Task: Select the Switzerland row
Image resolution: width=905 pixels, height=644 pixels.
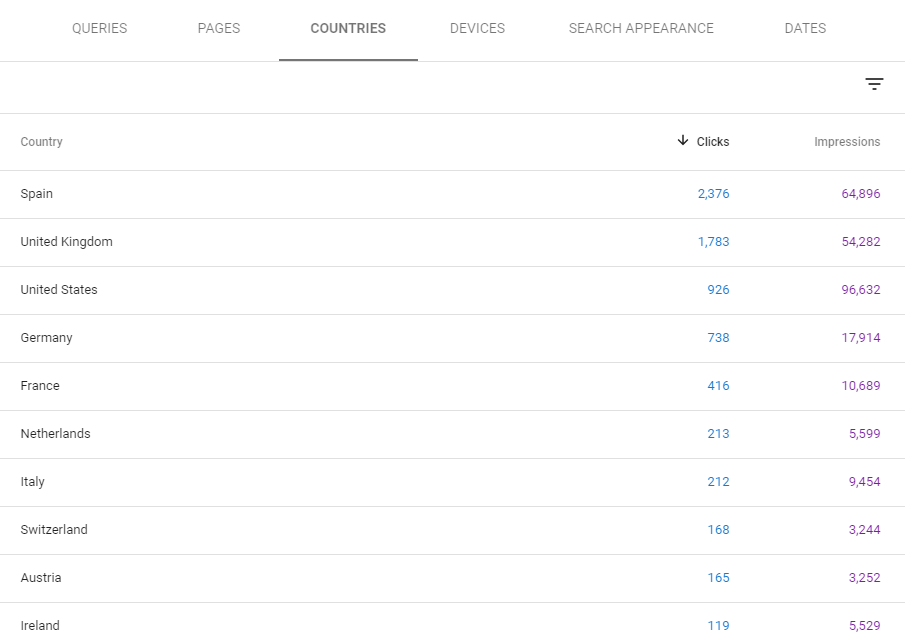Action: click(54, 530)
